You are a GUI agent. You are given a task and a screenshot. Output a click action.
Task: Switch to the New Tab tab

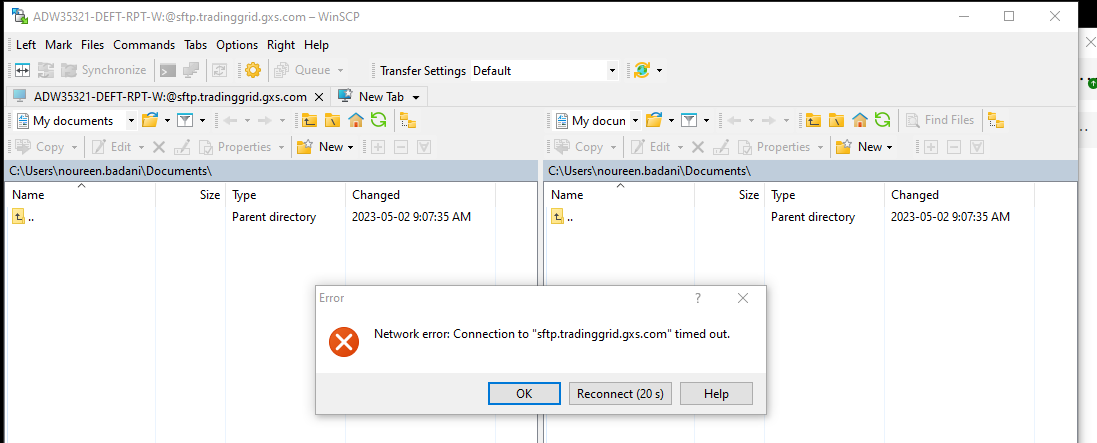pos(380,97)
